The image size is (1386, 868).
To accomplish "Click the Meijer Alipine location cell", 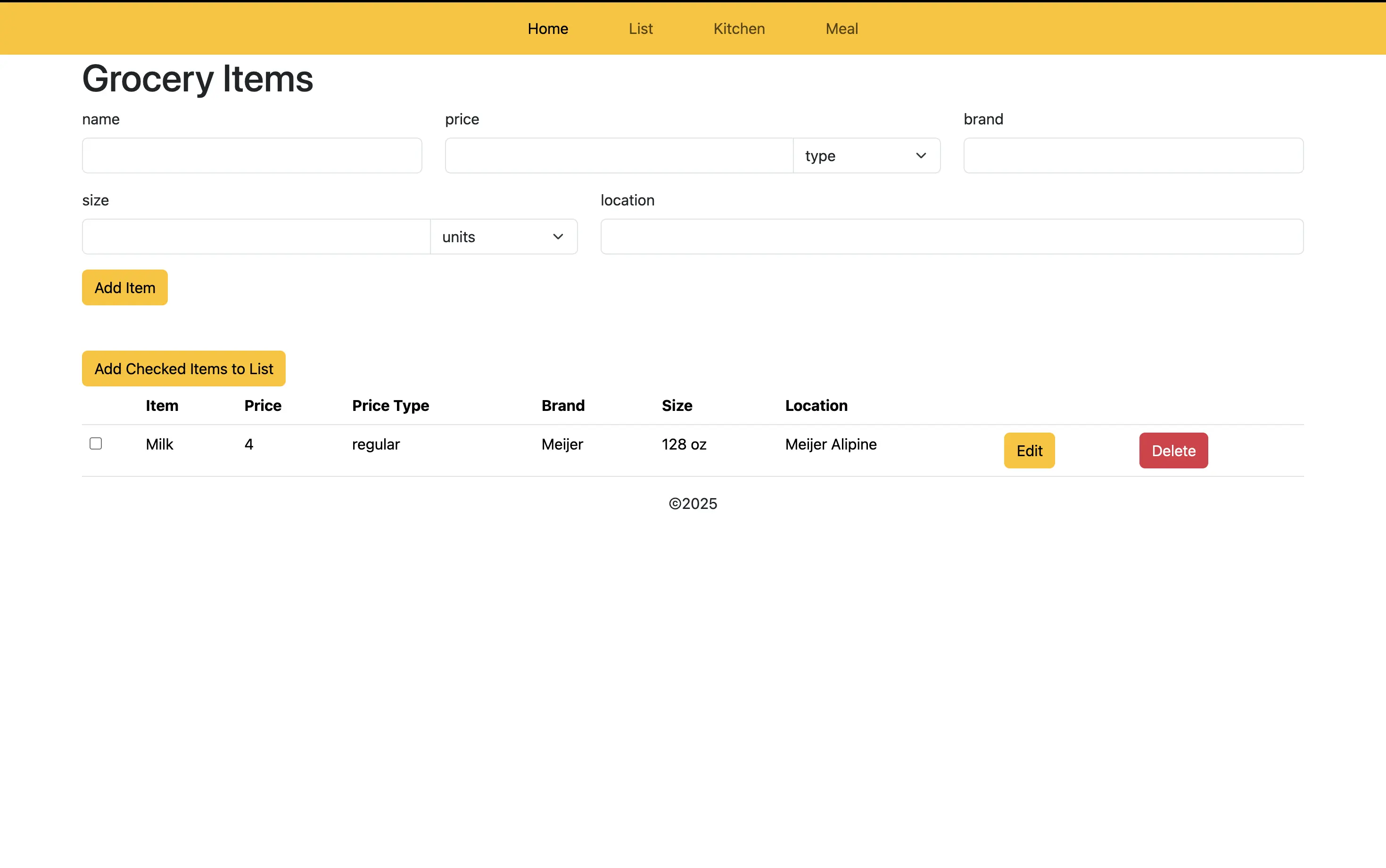I will [x=830, y=444].
